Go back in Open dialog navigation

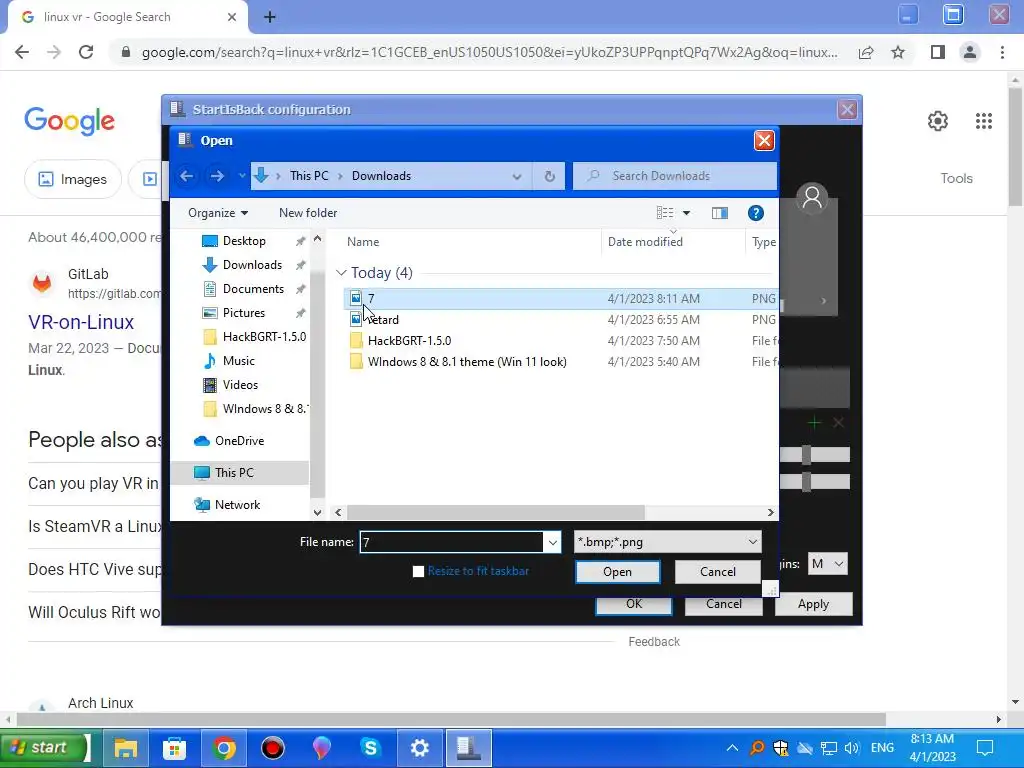click(x=187, y=176)
